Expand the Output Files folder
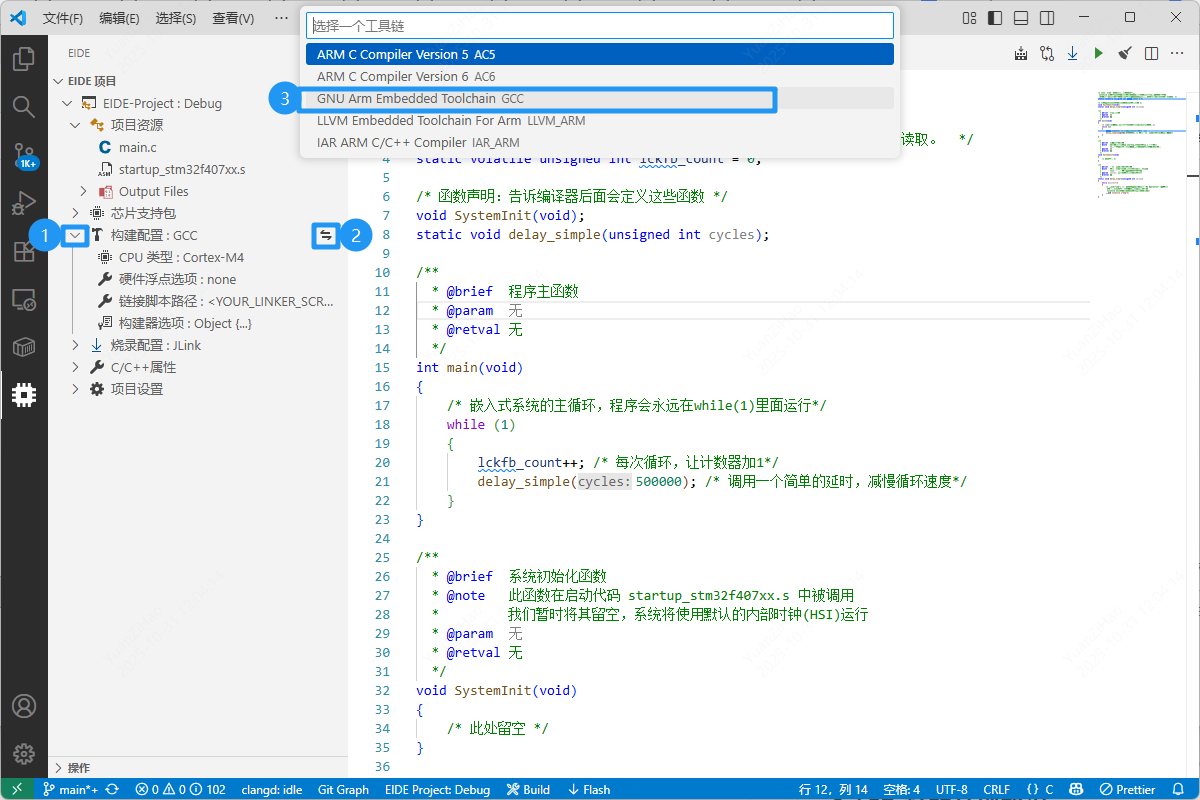The width and height of the screenshot is (1200, 800). 83,191
